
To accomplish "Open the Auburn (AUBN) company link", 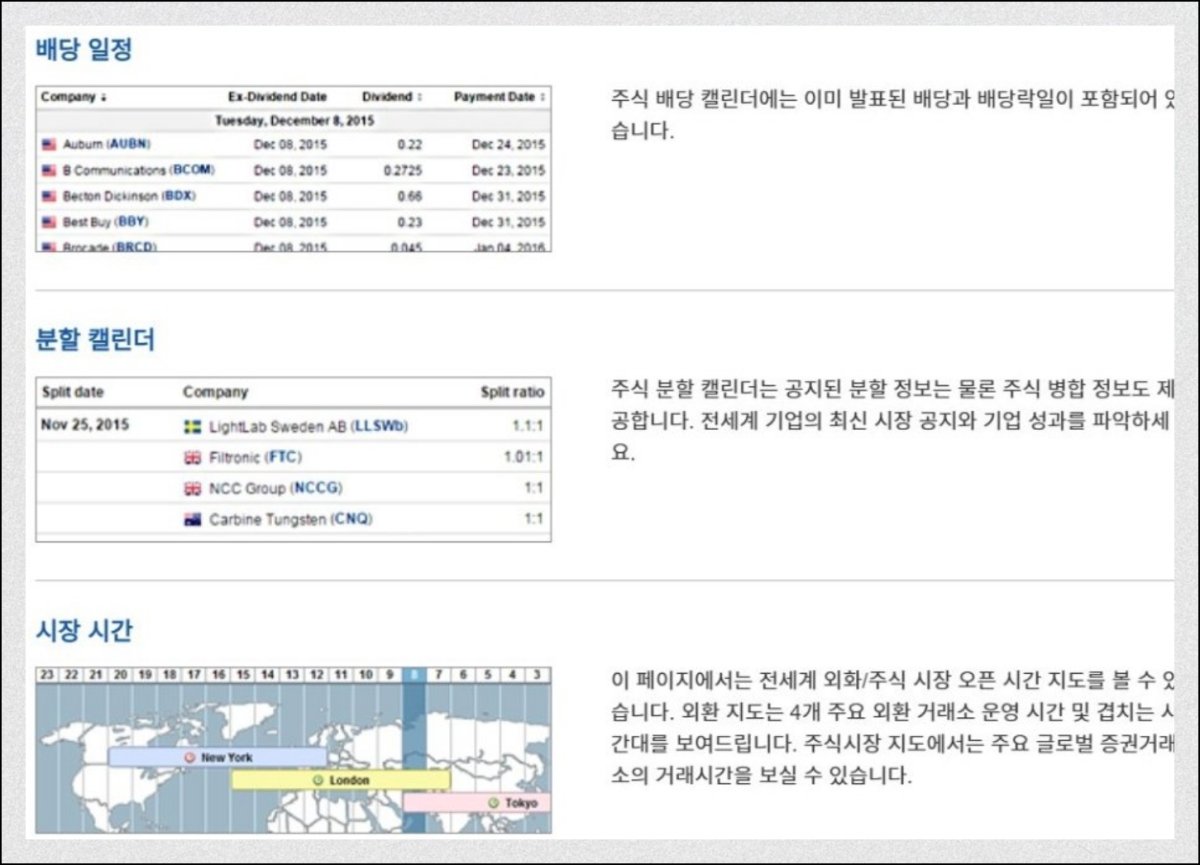I will coord(105,145).
